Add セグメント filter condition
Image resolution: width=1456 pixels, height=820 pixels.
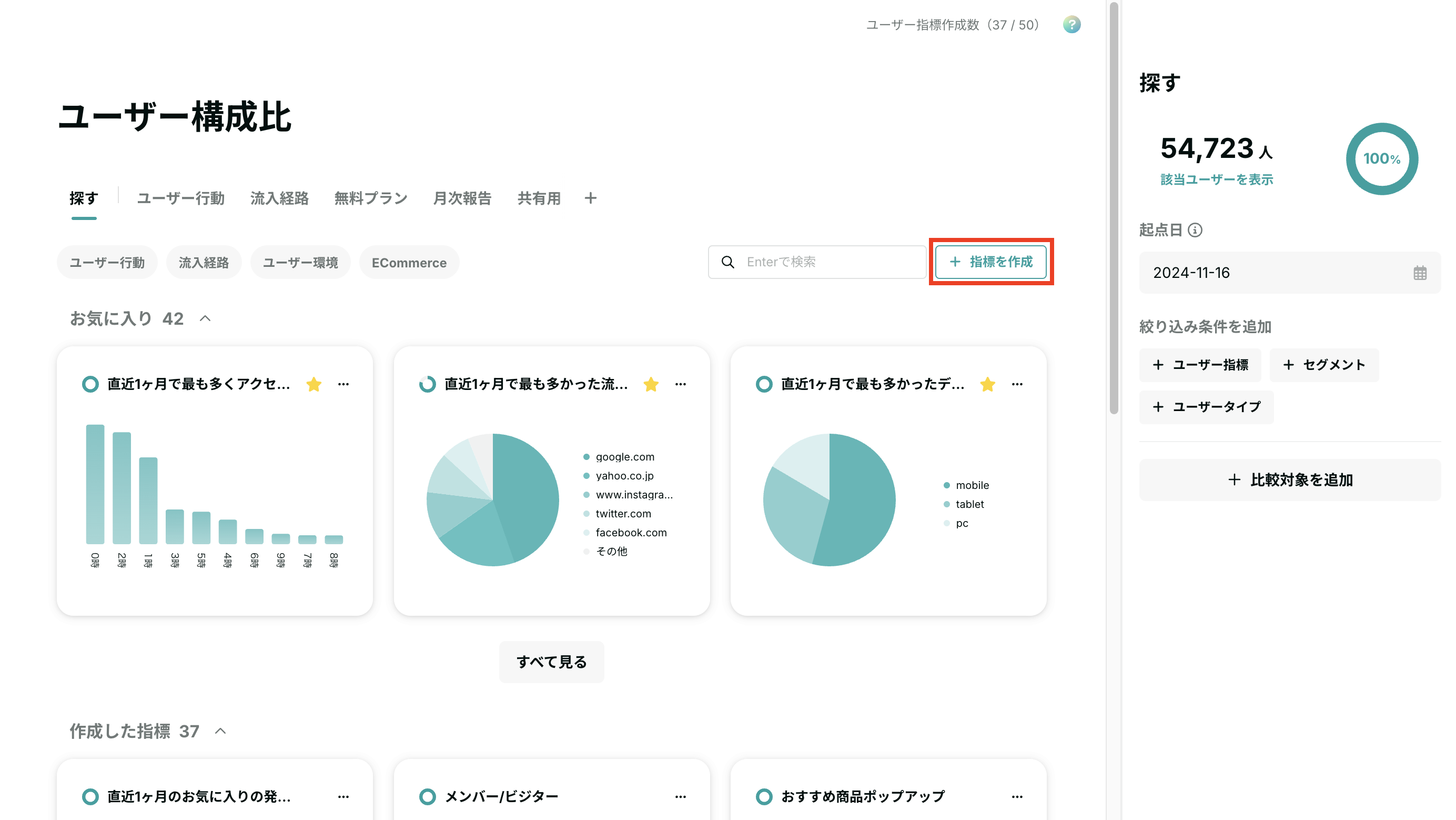pos(1324,365)
